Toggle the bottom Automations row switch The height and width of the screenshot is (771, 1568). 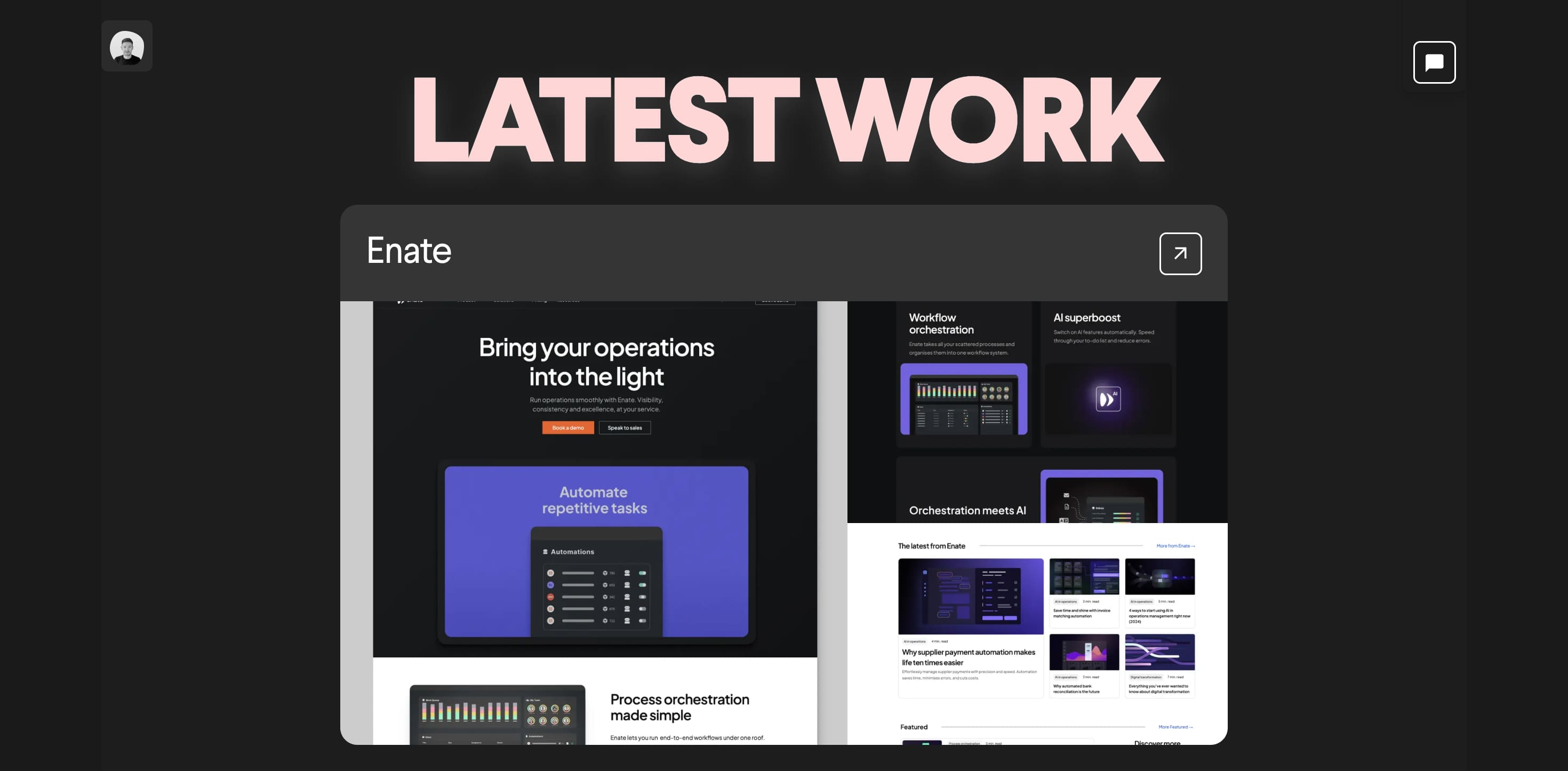(x=642, y=621)
